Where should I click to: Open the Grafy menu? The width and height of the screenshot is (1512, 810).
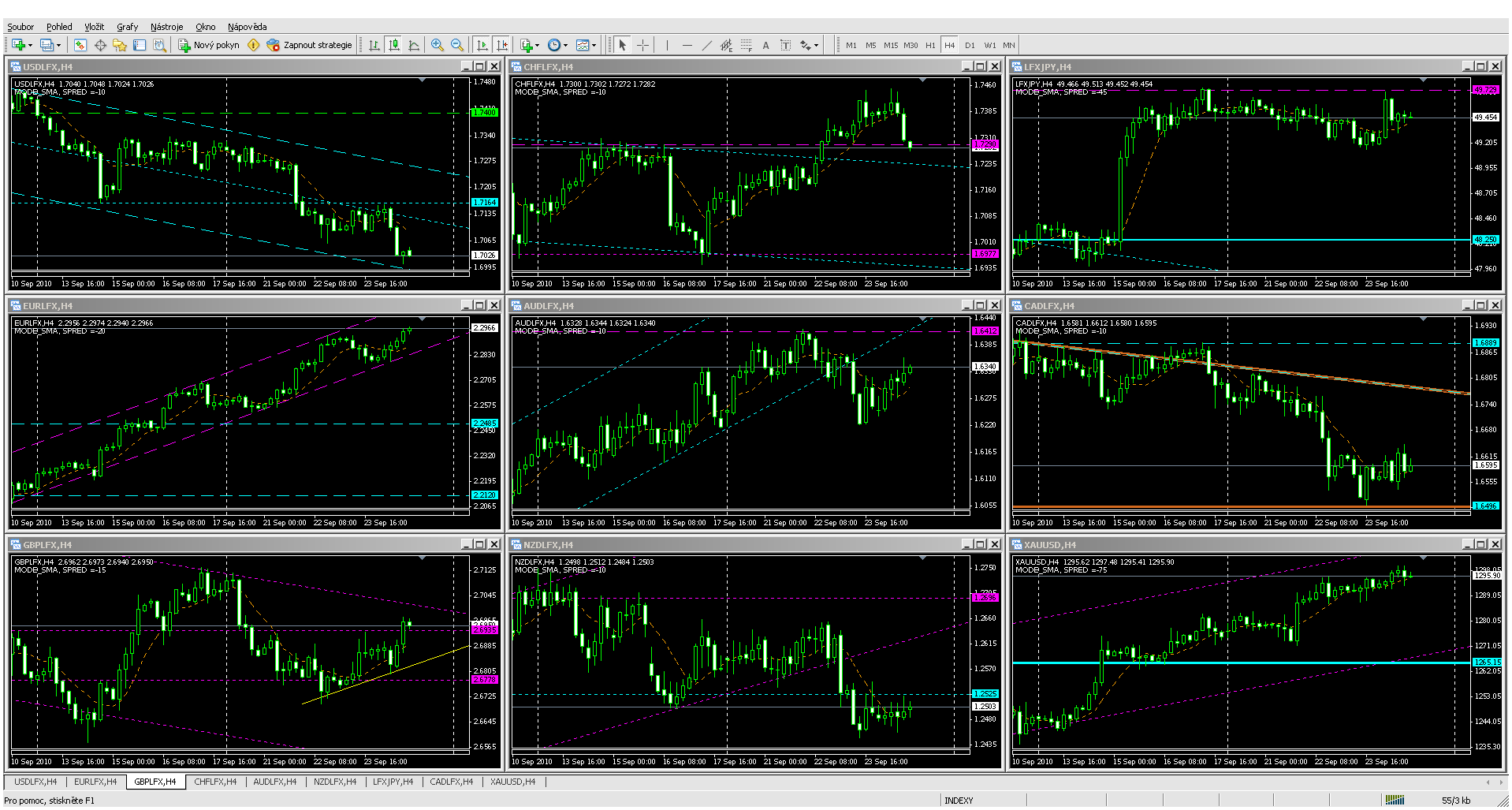click(127, 27)
